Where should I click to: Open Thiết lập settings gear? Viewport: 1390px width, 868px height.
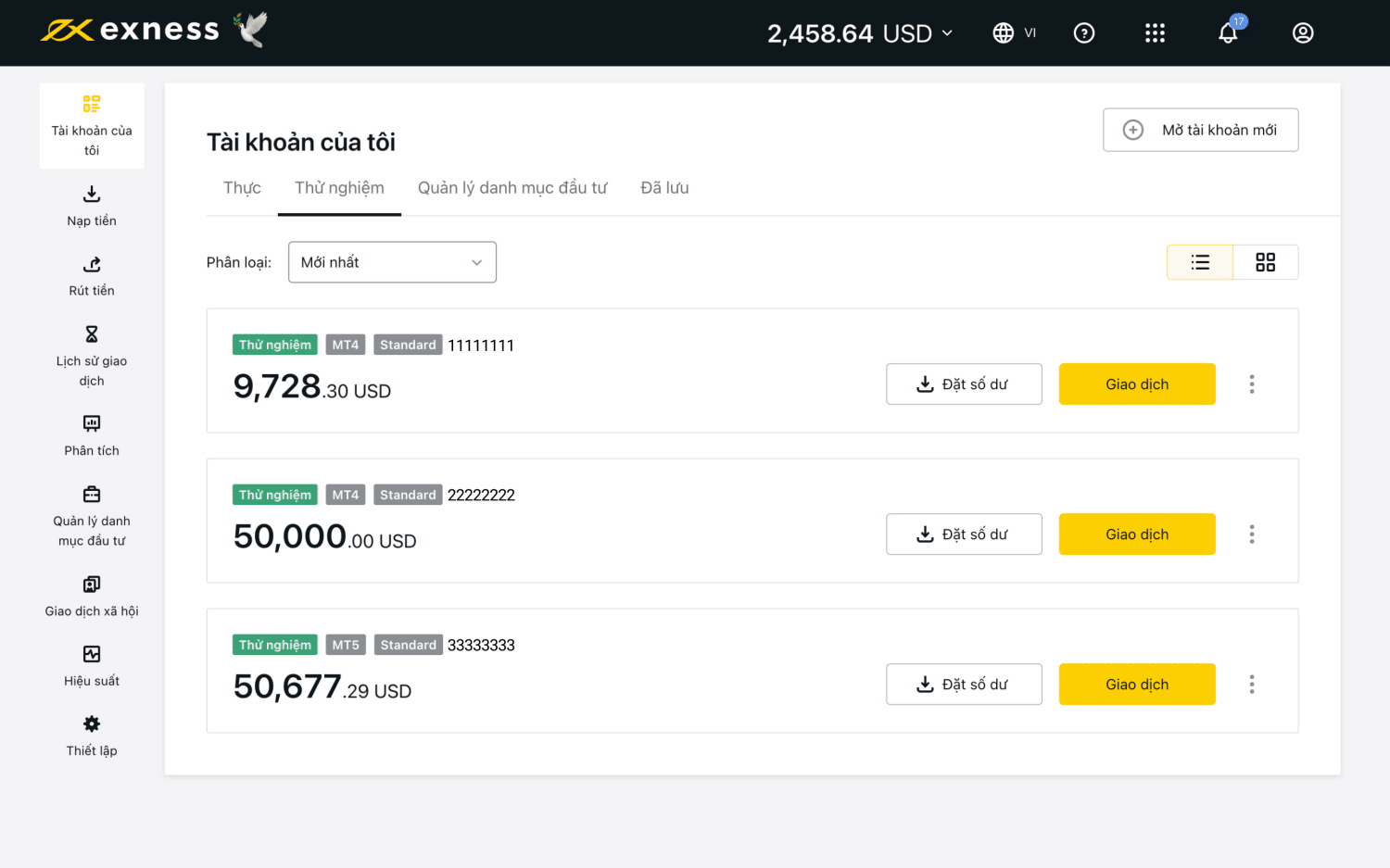tap(92, 724)
